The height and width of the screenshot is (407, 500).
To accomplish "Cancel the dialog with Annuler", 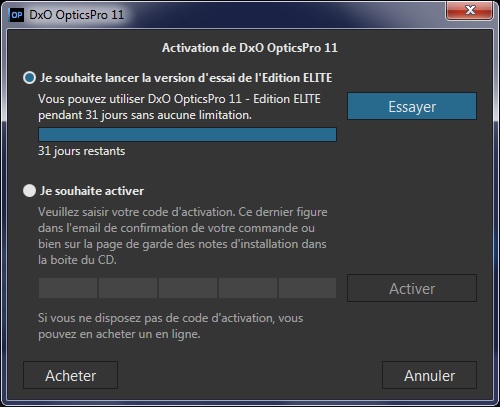I will coord(429,375).
